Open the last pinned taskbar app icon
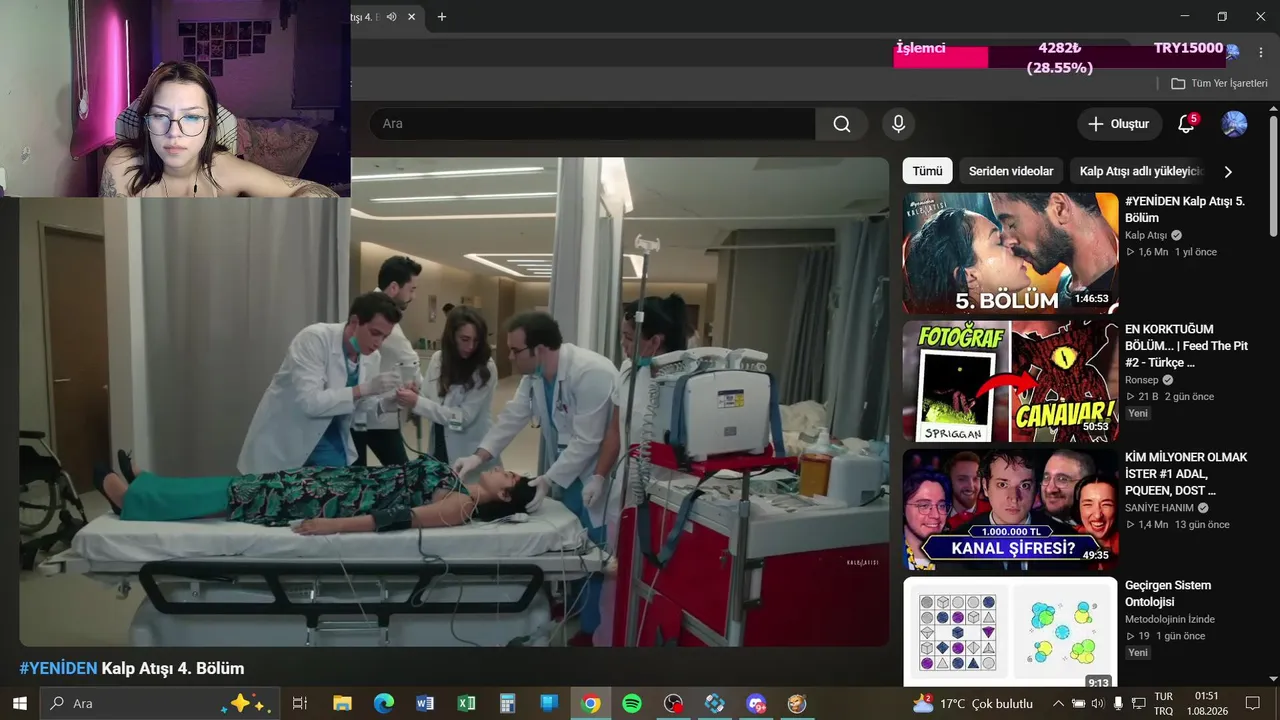Image resolution: width=1280 pixels, height=720 pixels. [x=797, y=703]
